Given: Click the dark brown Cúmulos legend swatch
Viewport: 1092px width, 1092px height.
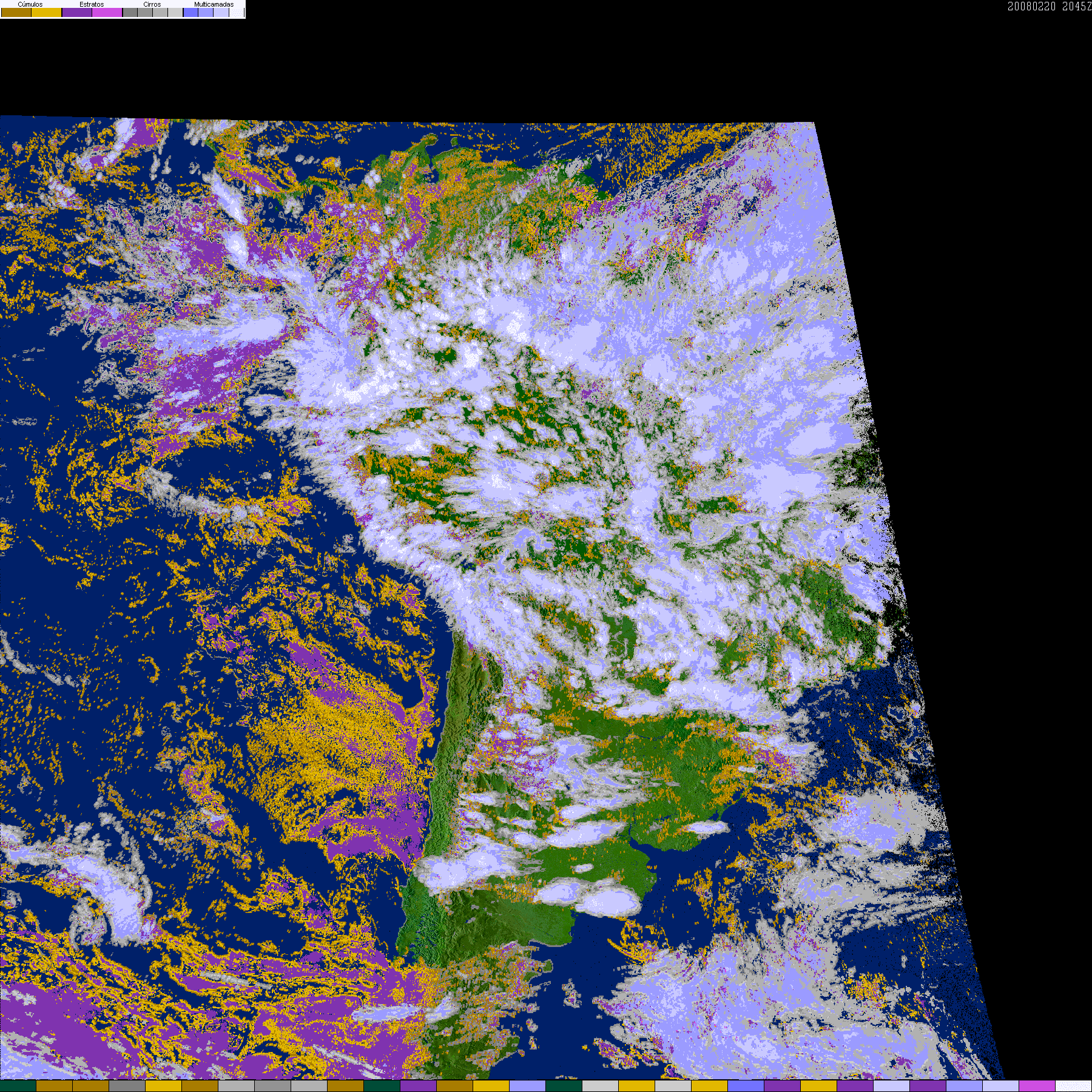Looking at the screenshot, I should pyautogui.click(x=16, y=12).
